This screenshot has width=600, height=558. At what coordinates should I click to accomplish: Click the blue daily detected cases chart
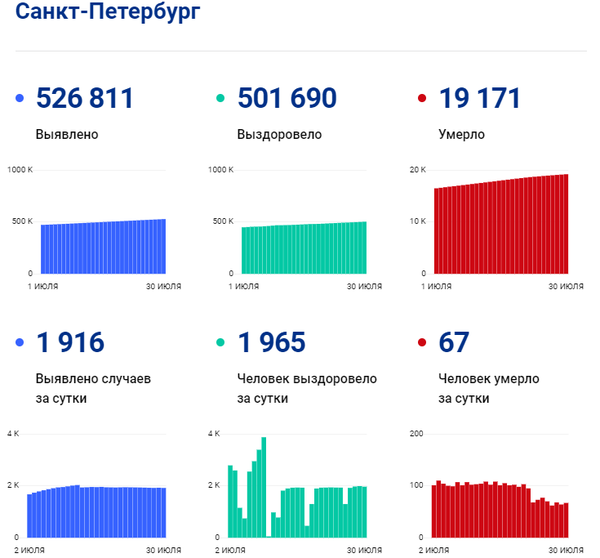(97, 511)
